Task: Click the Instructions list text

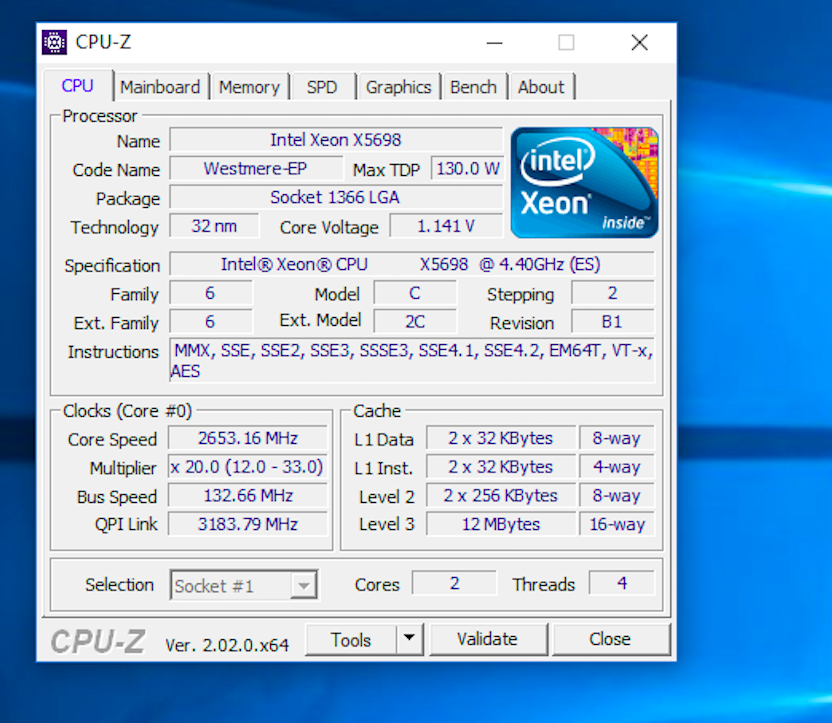Action: point(412,361)
